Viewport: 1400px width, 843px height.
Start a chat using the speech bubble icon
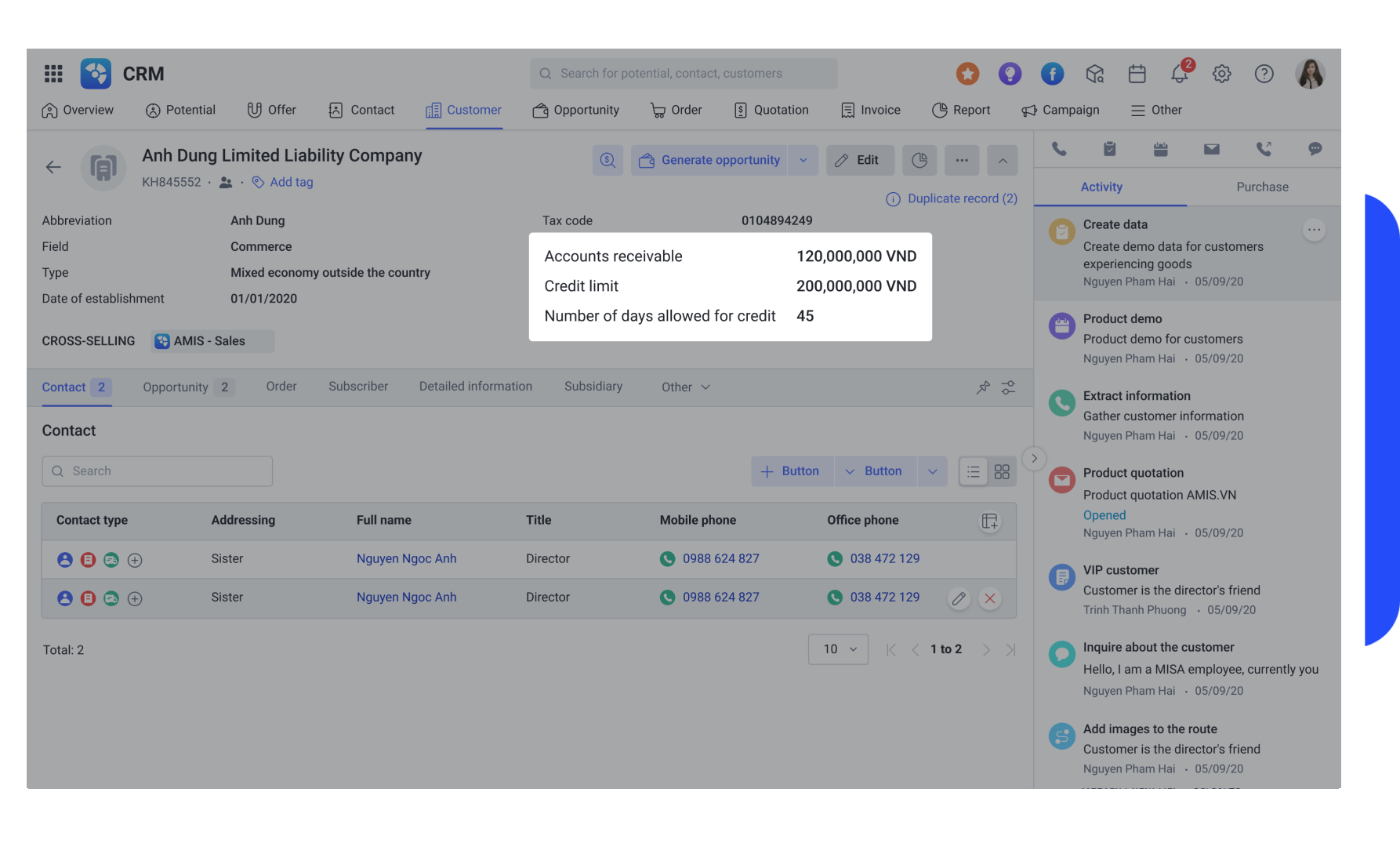(x=1315, y=148)
